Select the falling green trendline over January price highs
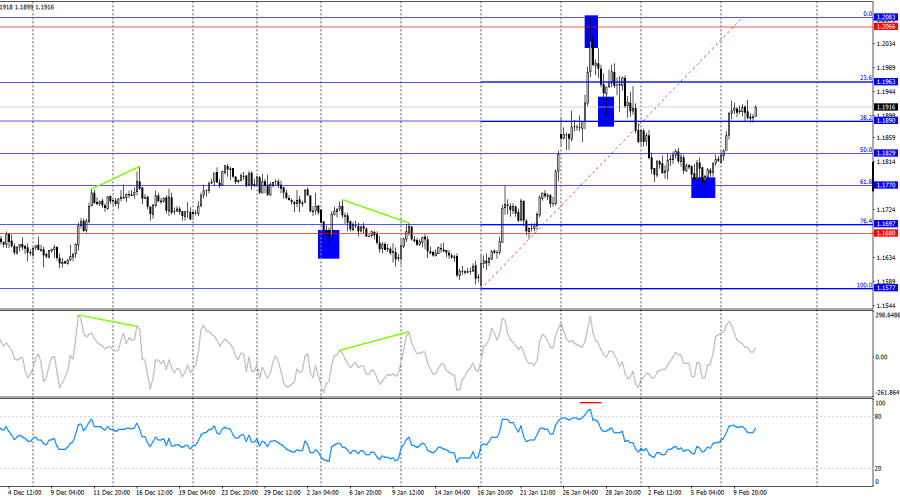Screen dimensions: 900x500 click(375, 211)
